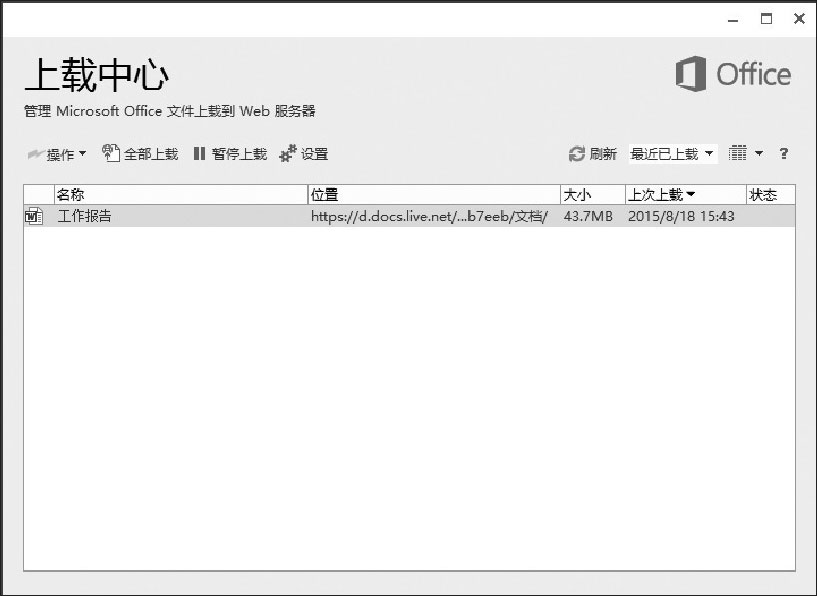Click the 43.7MB size cell

click(588, 216)
